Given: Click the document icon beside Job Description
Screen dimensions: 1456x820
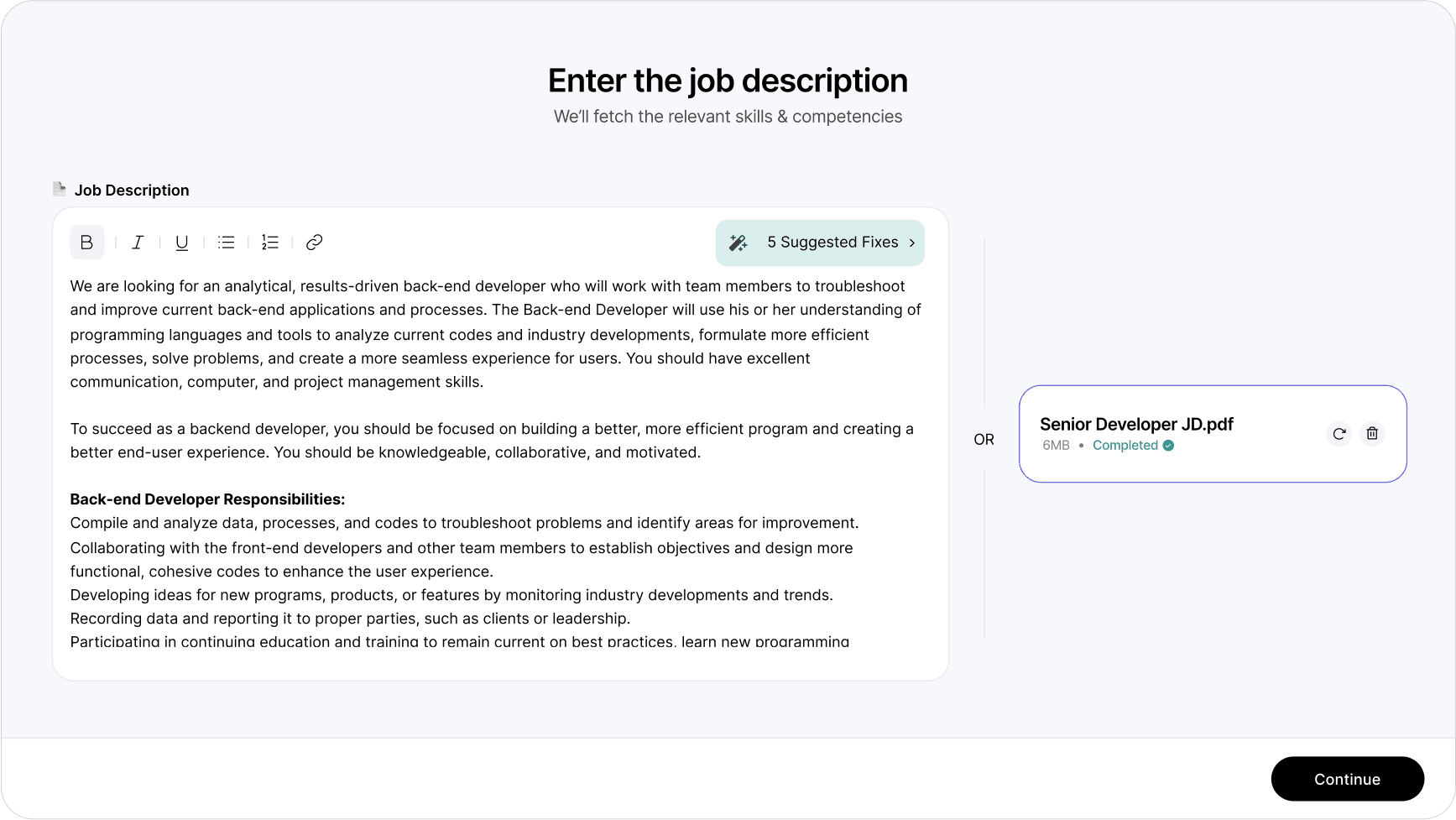Looking at the screenshot, I should click(59, 189).
